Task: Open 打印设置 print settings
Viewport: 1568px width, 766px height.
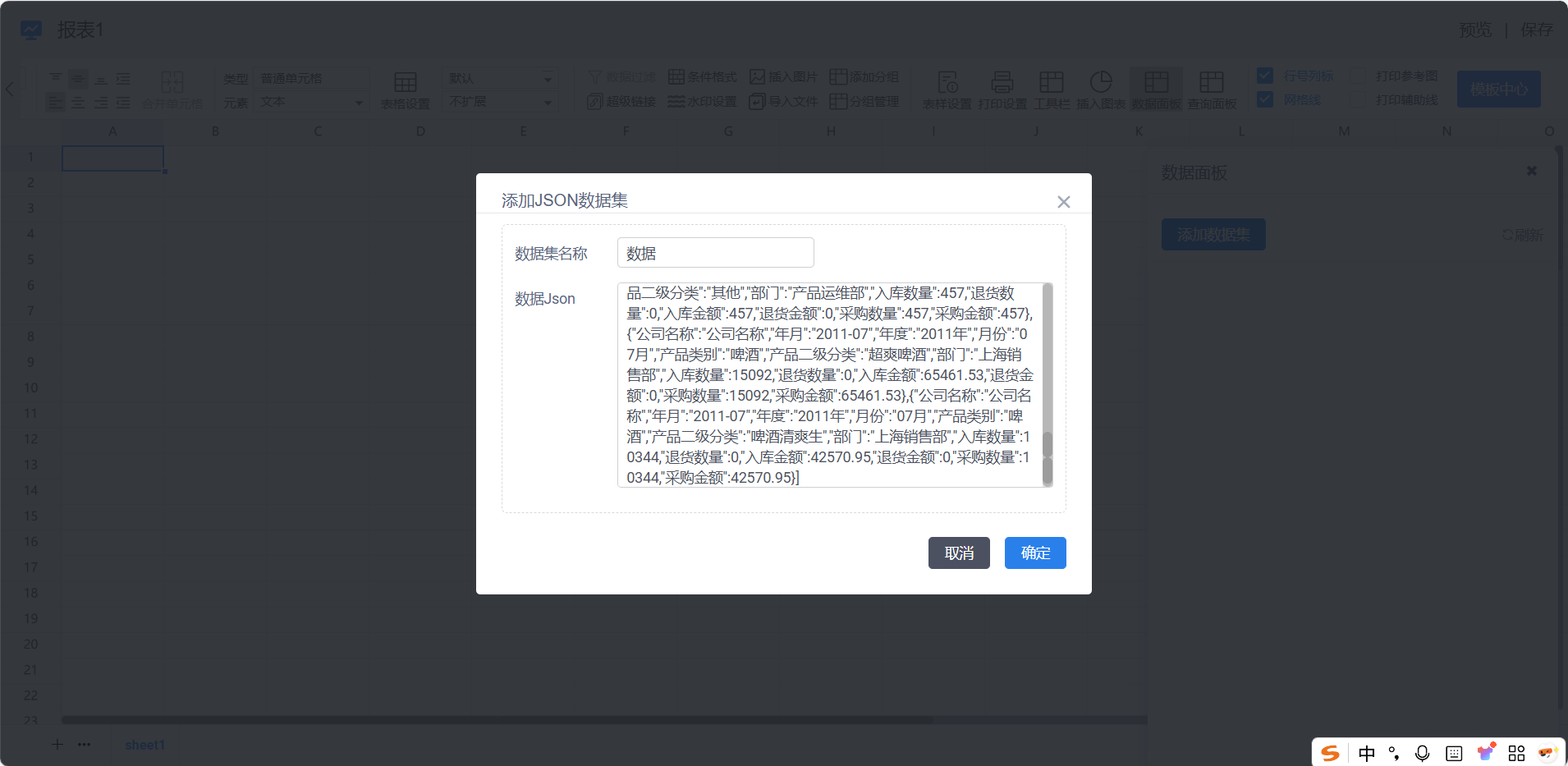Action: coord(1002,89)
